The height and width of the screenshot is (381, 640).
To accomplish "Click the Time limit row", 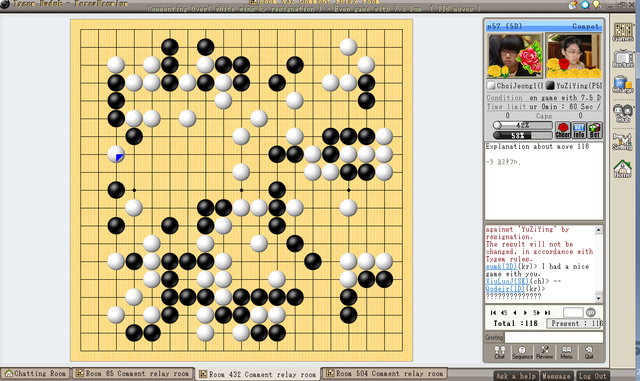I will tap(544, 106).
